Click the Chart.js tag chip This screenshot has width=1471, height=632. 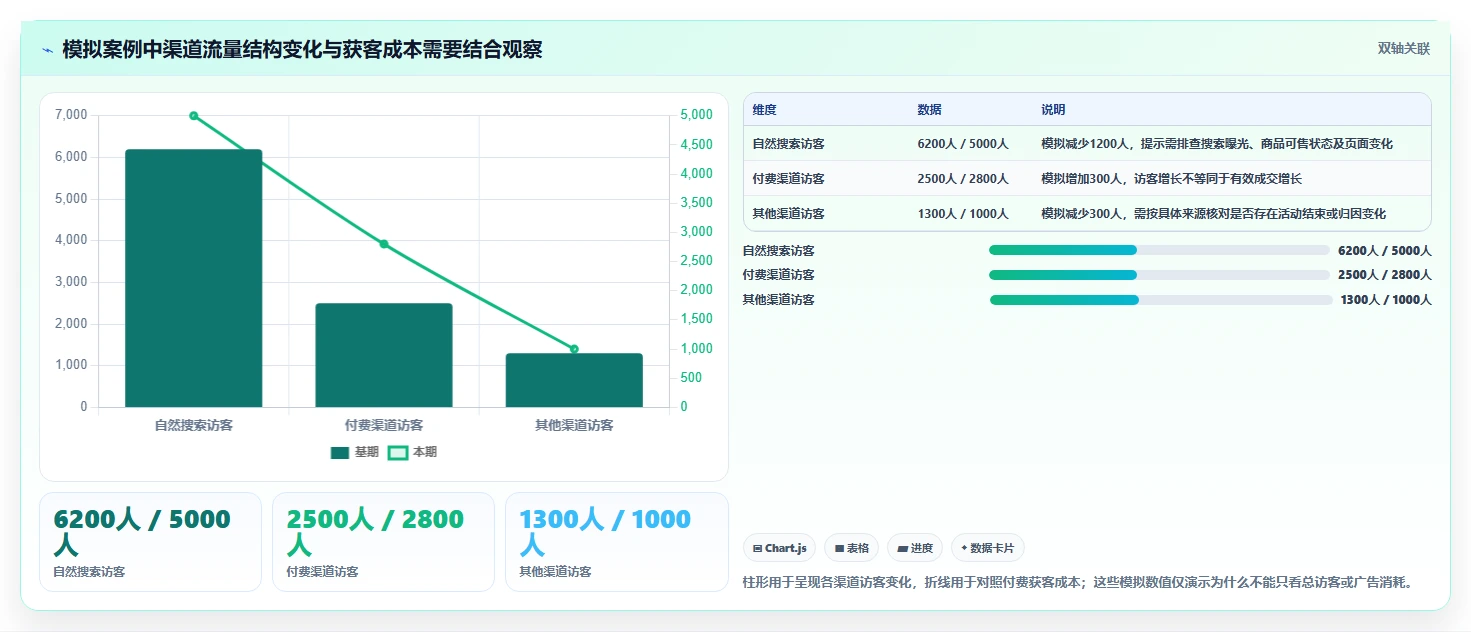pyautogui.click(x=779, y=548)
